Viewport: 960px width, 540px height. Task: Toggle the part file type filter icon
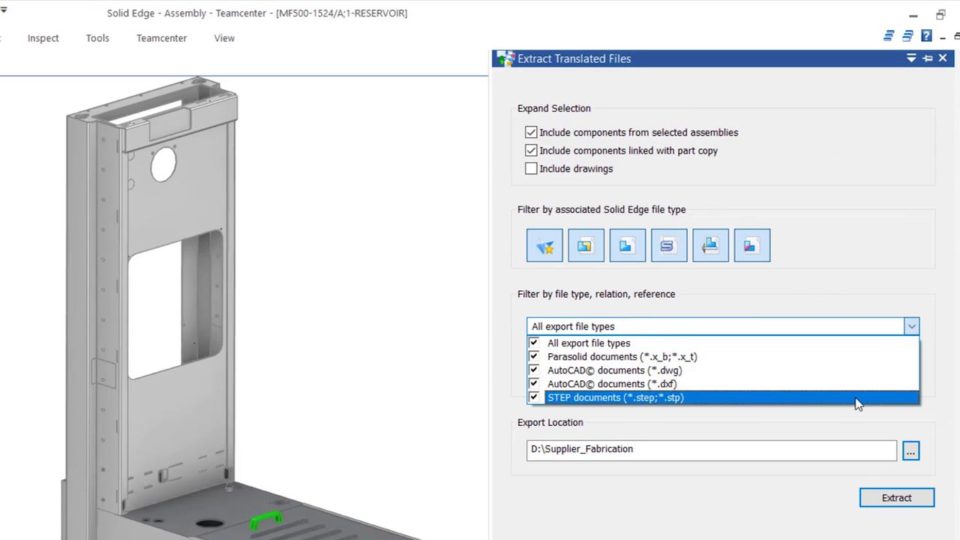pos(627,246)
